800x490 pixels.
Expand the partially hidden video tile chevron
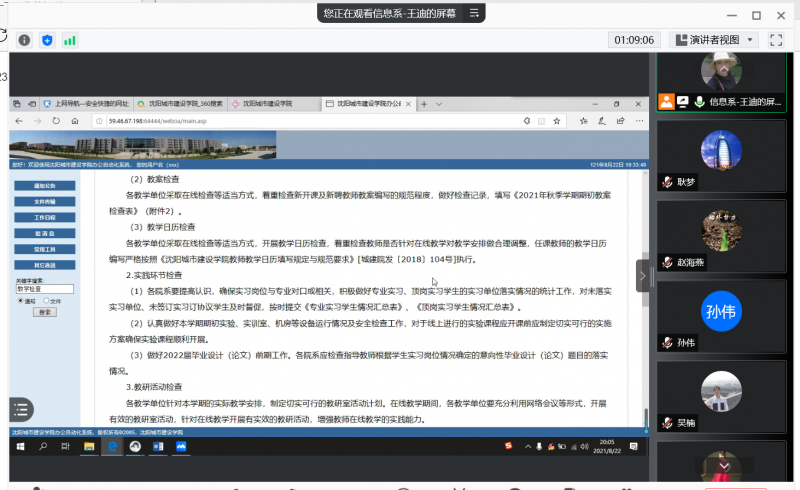tap(724, 466)
